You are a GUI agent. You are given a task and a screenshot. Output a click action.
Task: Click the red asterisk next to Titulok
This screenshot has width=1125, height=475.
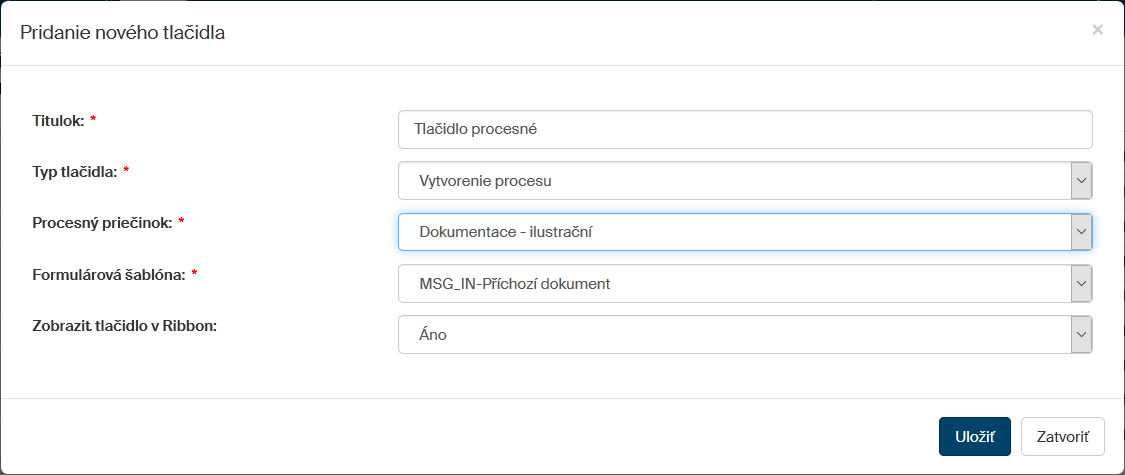(x=93, y=120)
